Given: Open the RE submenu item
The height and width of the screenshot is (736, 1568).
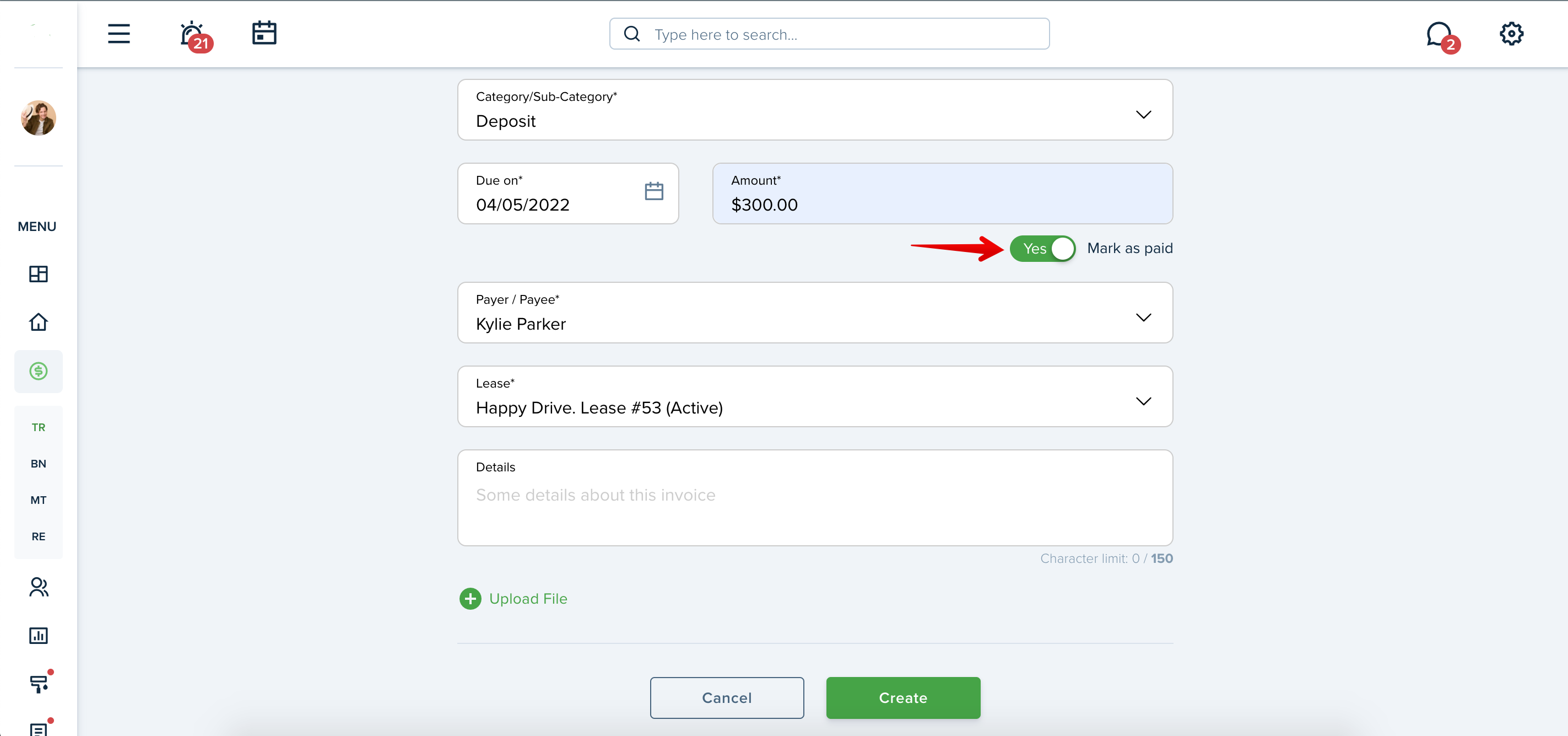Looking at the screenshot, I should pyautogui.click(x=39, y=537).
